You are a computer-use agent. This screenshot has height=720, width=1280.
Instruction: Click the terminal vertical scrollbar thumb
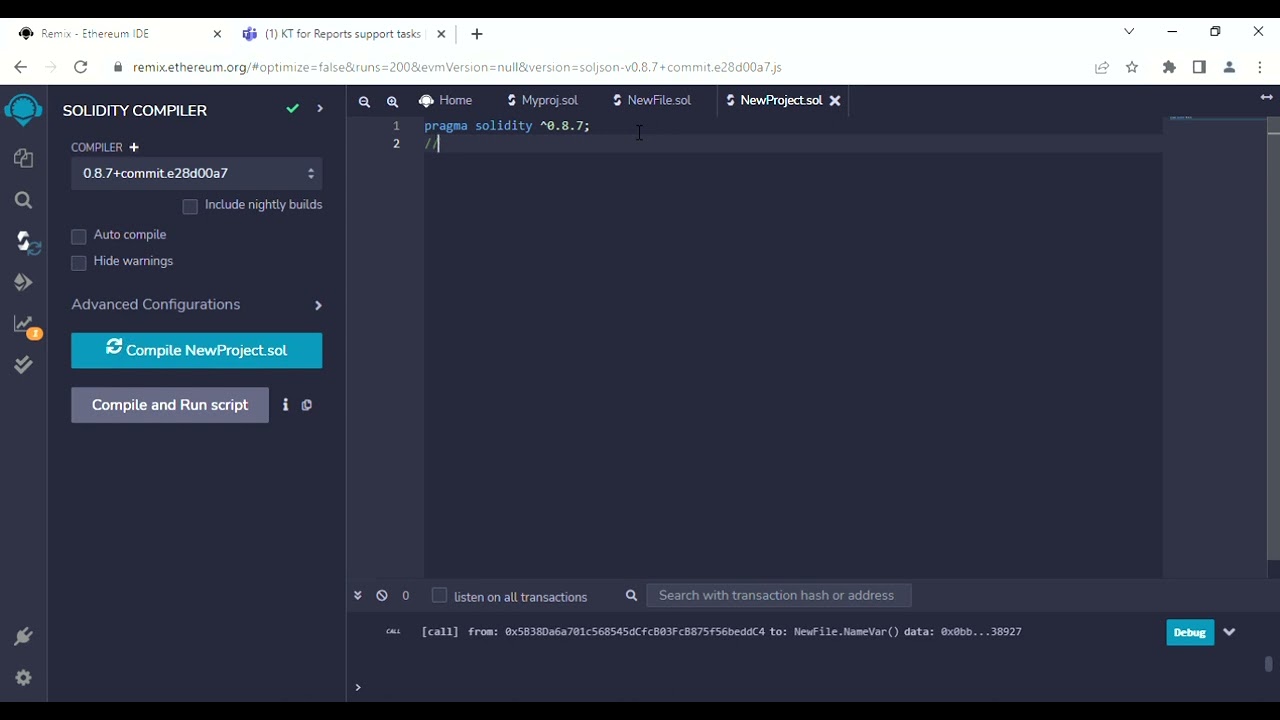(x=1268, y=664)
